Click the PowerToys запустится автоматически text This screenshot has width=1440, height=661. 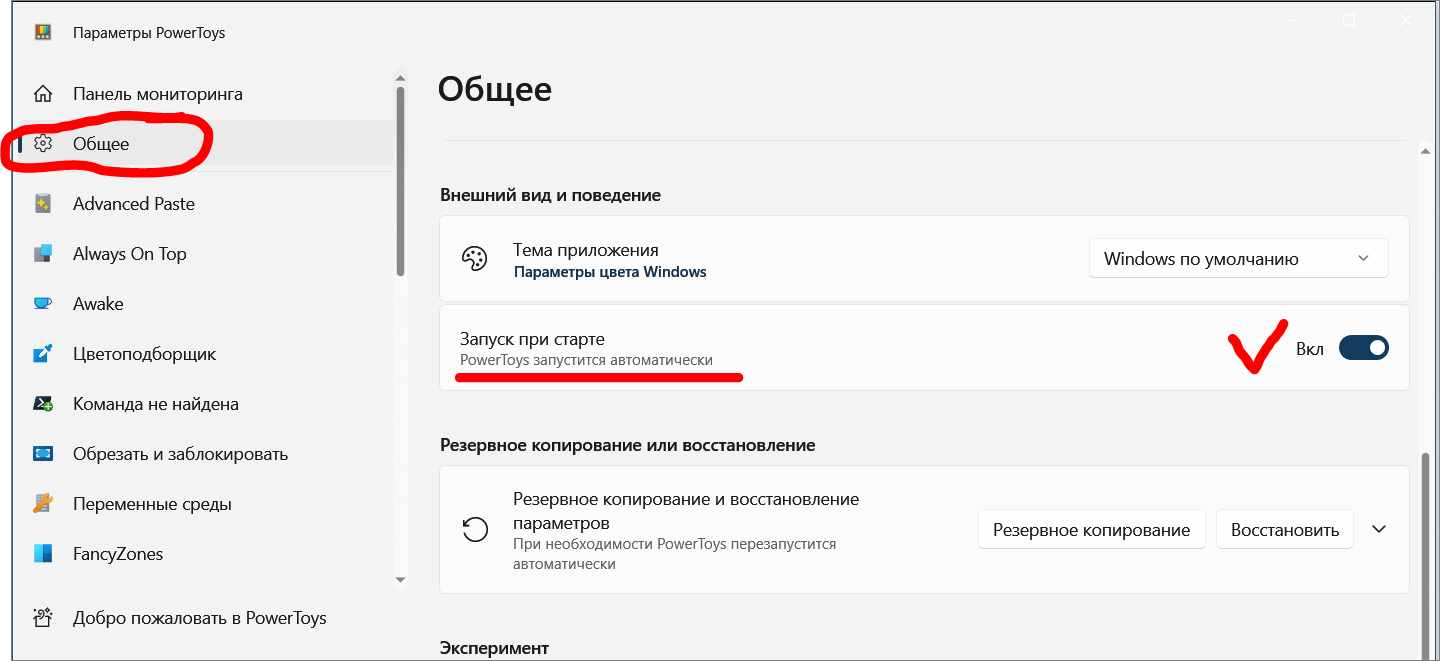click(586, 360)
